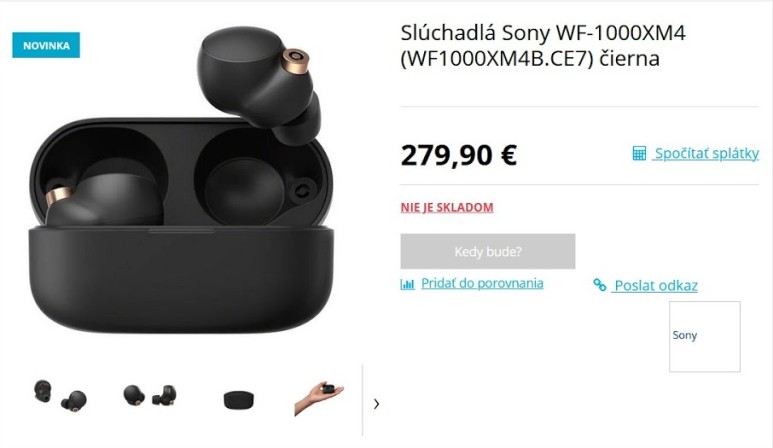
Task: Click the 279,90 € price text
Action: point(458,155)
